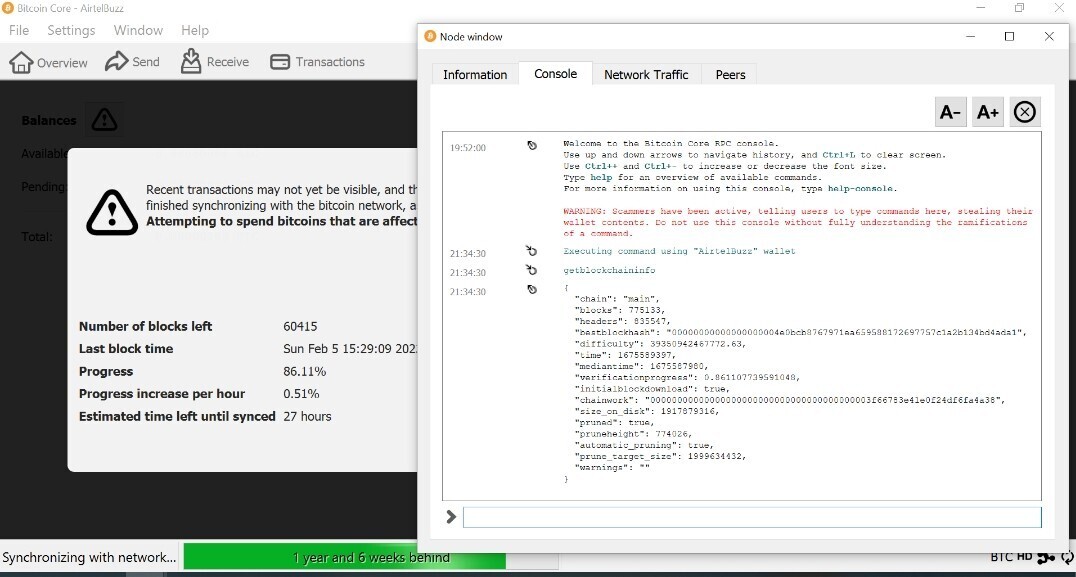This screenshot has width=1076, height=577.
Task: Clear the console with the circled X button
Action: [1025, 112]
